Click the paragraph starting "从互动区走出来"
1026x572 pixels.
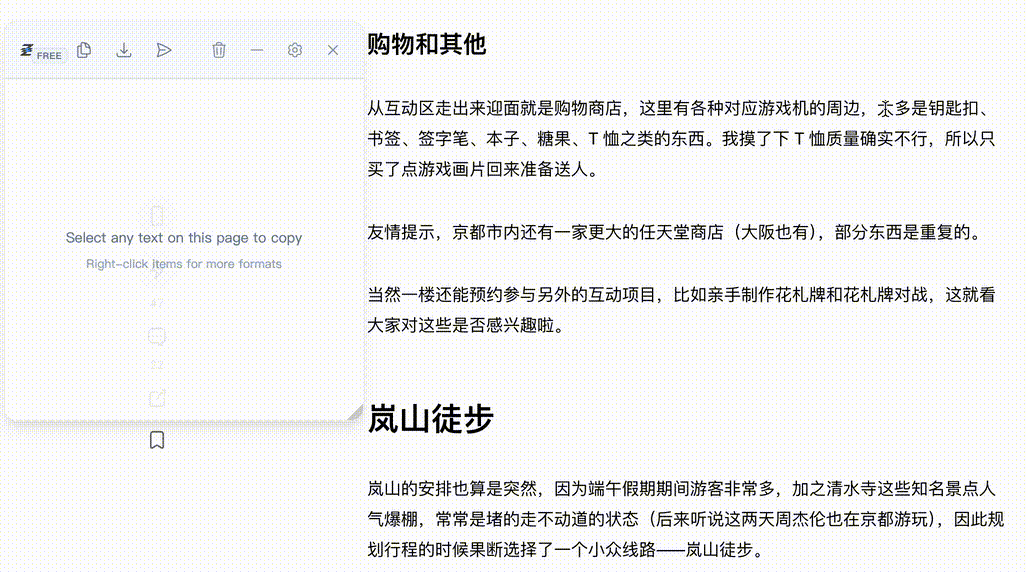[x=681, y=139]
